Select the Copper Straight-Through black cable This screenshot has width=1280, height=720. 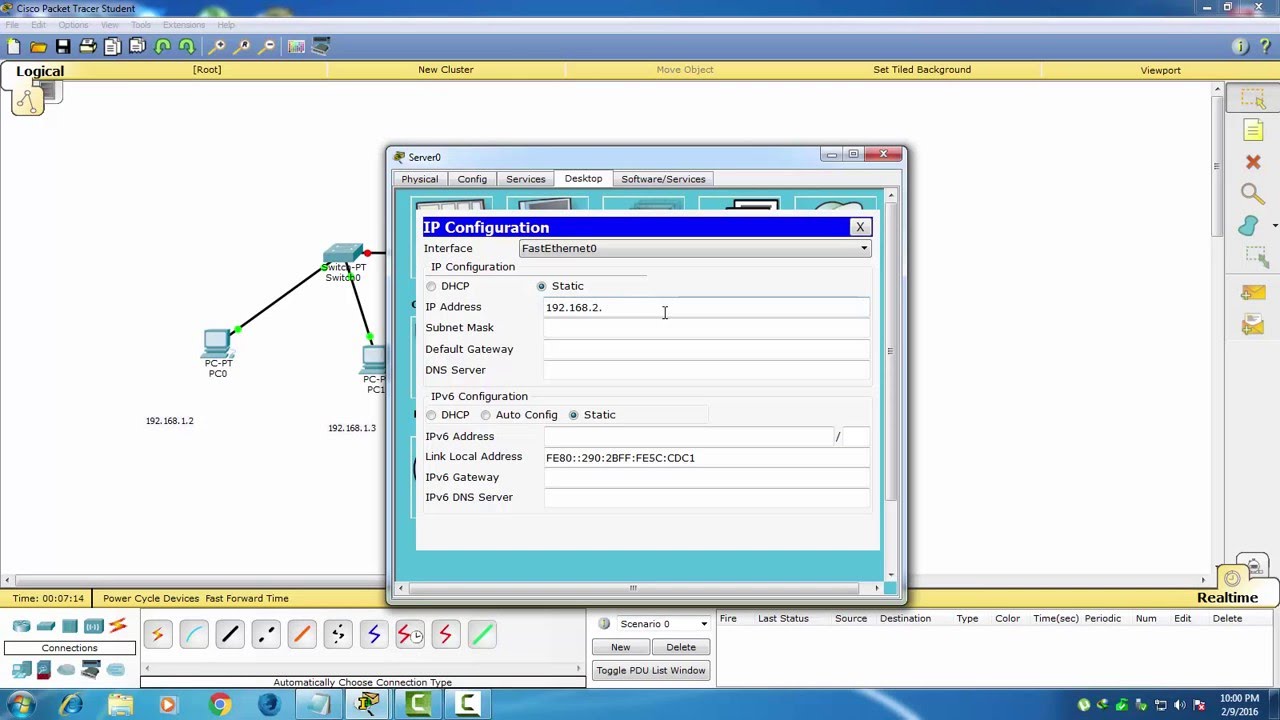[230, 635]
